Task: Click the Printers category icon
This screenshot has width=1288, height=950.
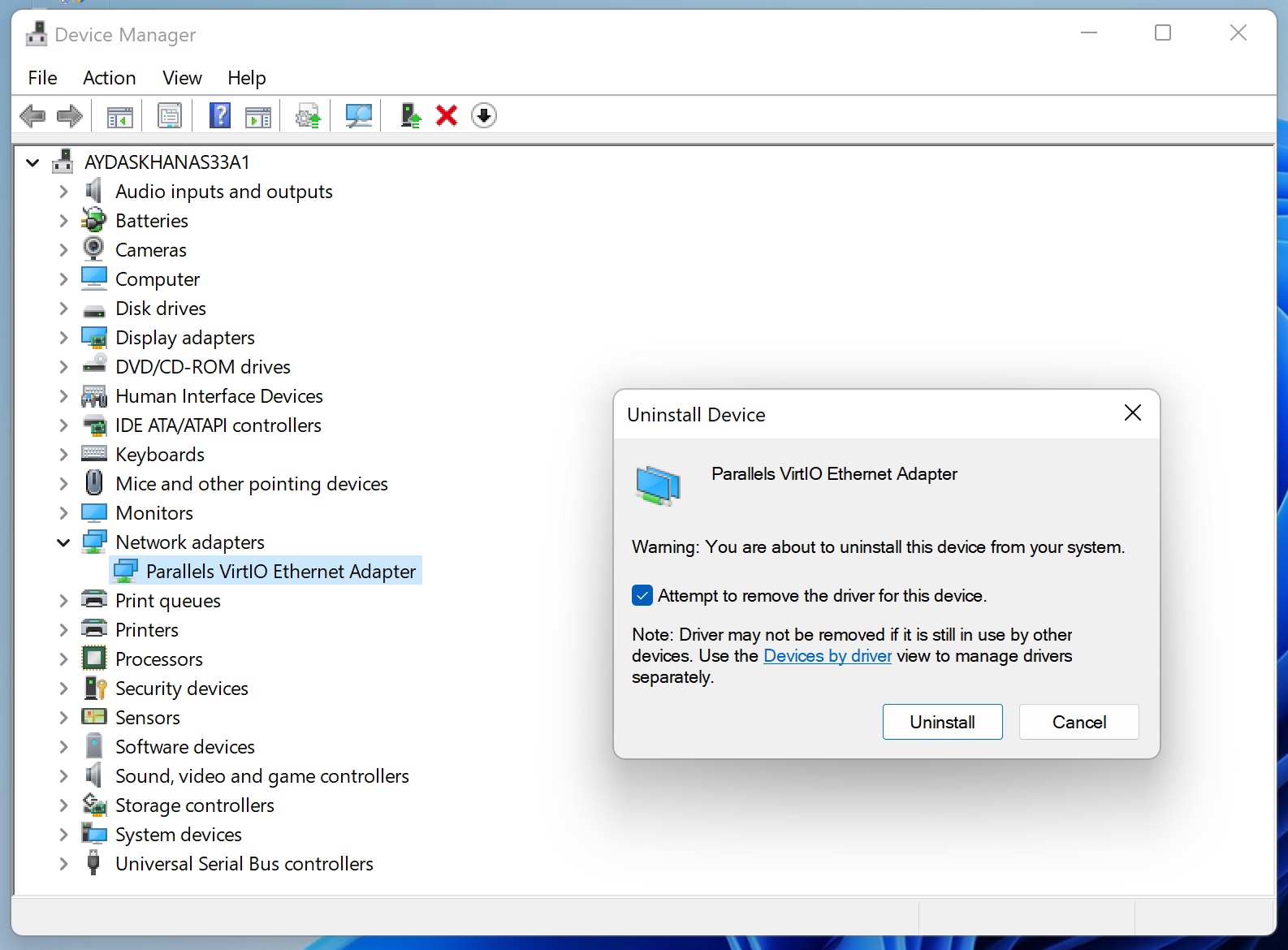Action: 94,629
